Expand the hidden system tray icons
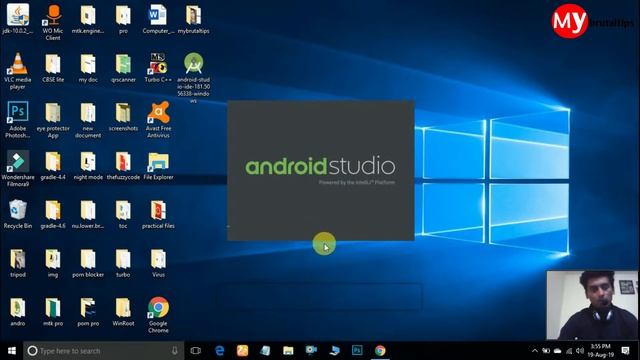The height and width of the screenshot is (360, 640). click(535, 351)
